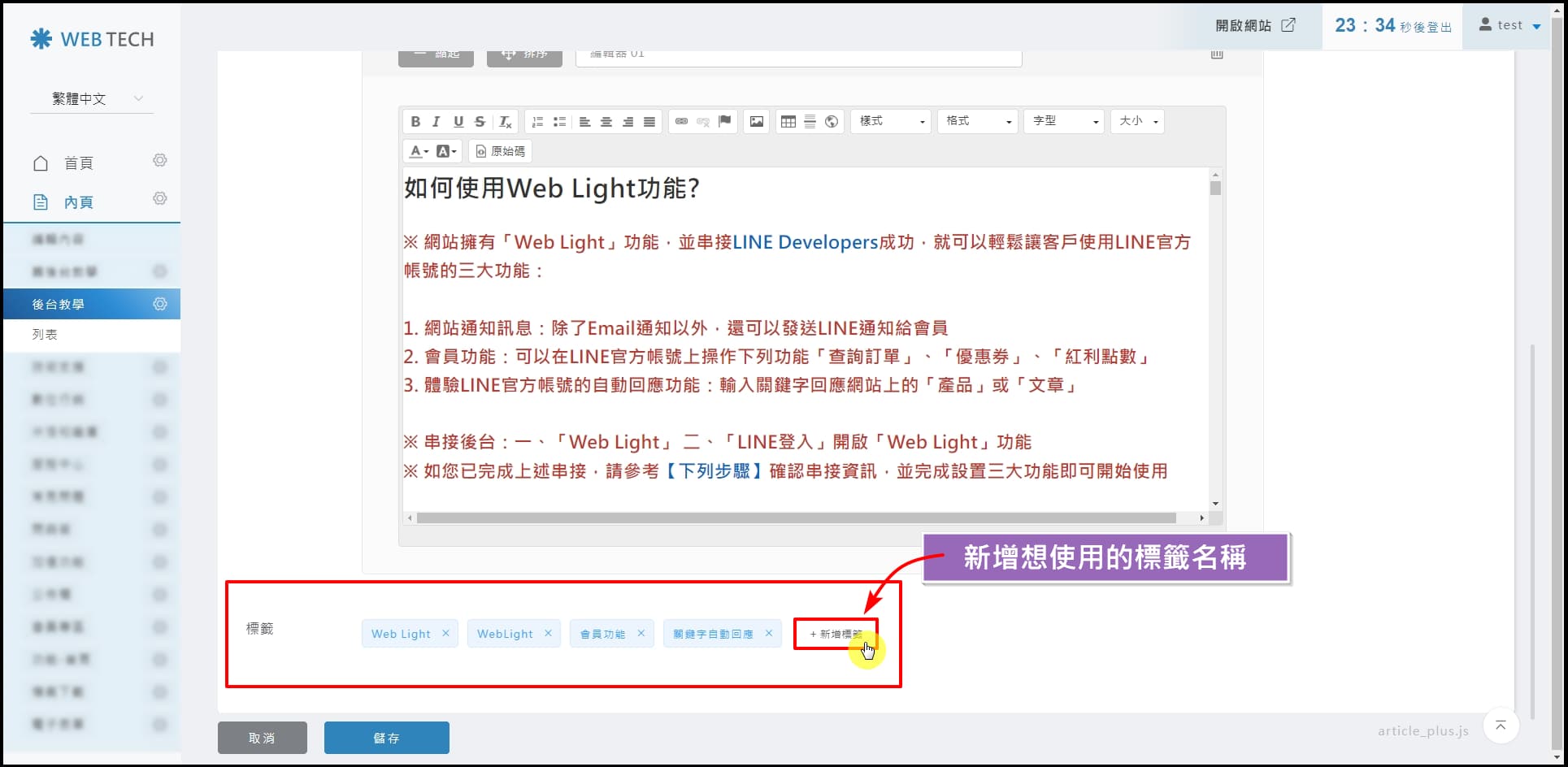Open the 字型 font dropdown
Image resolution: width=1568 pixels, height=767 pixels.
coord(1064,121)
